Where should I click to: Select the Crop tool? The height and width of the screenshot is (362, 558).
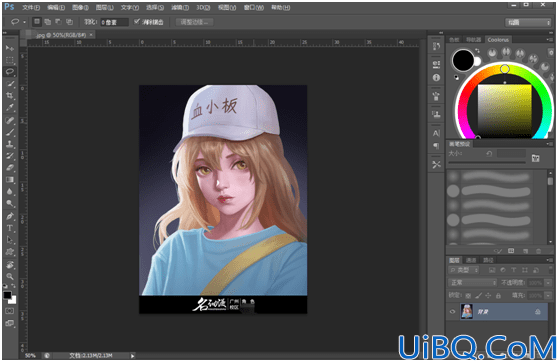(x=10, y=95)
